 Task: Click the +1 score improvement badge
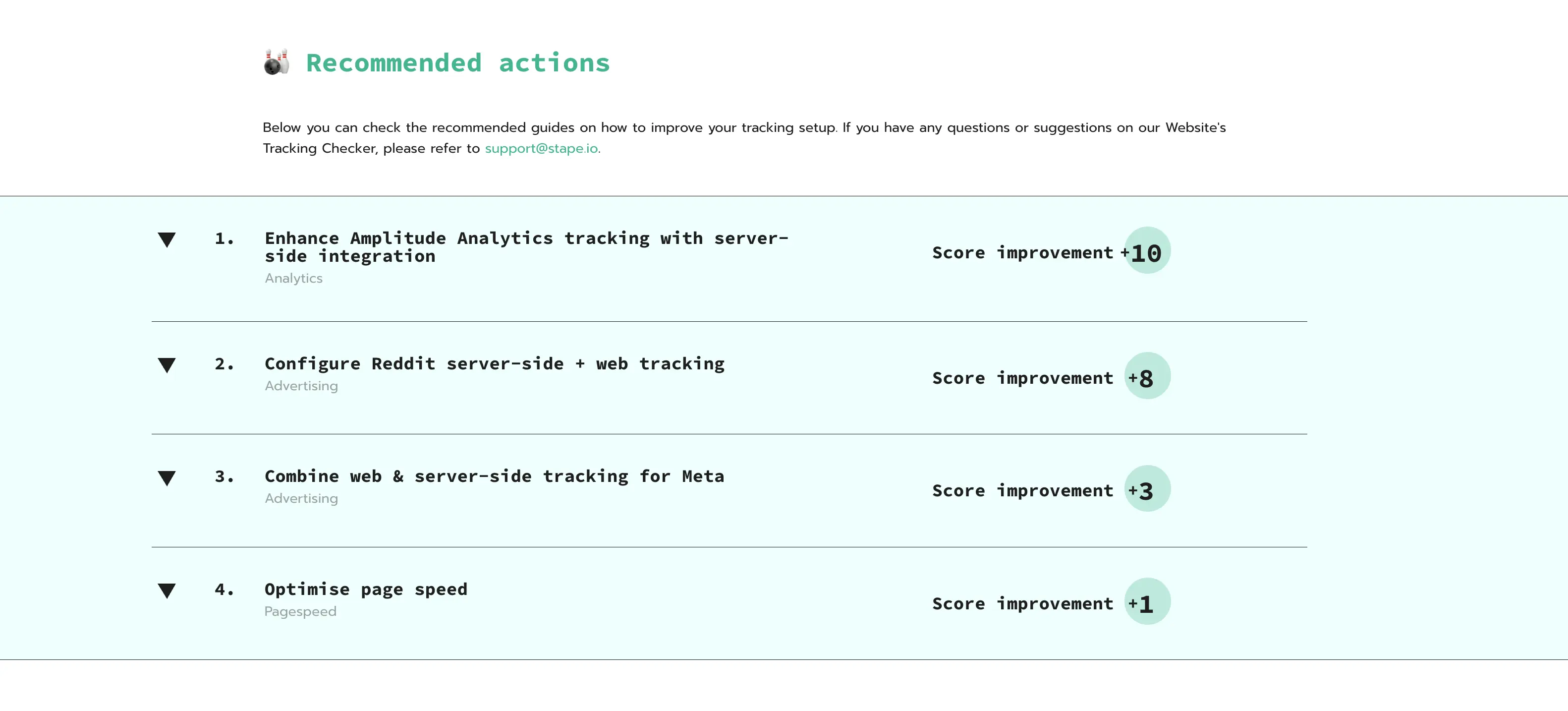(x=1147, y=601)
